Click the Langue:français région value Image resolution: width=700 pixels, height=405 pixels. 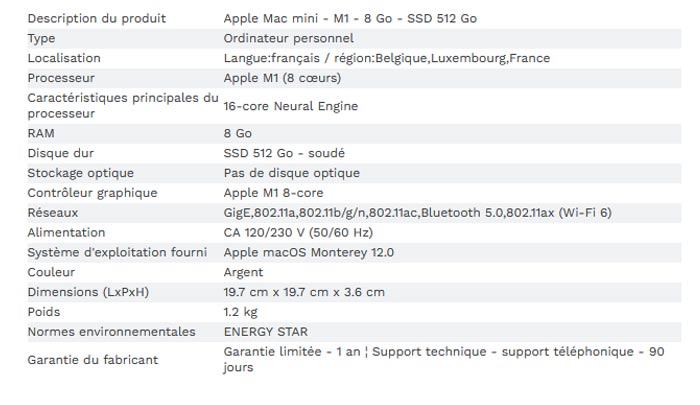(387, 58)
